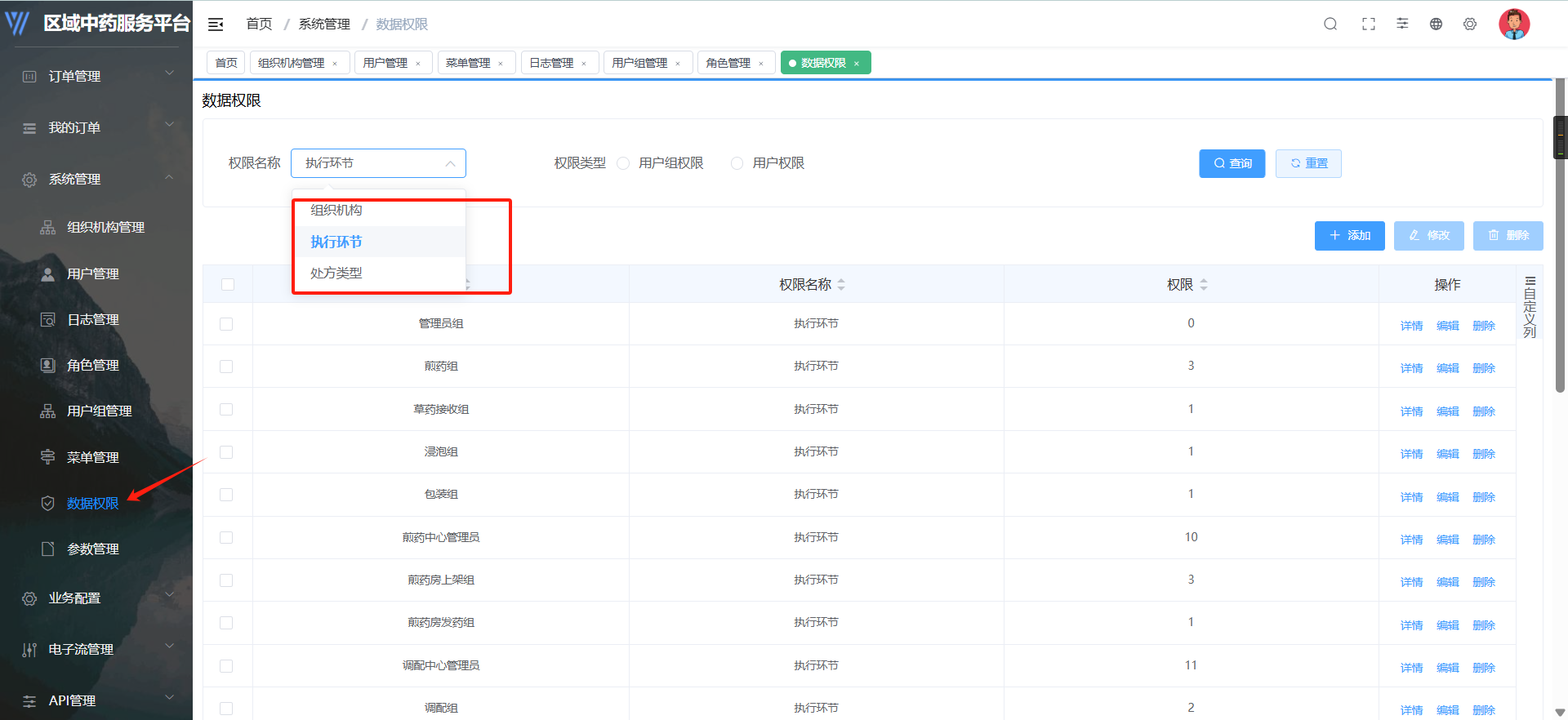Viewport: 1568px width, 720px height.
Task: Click the 系统管理 gear icon in sidebar
Action: click(x=29, y=180)
